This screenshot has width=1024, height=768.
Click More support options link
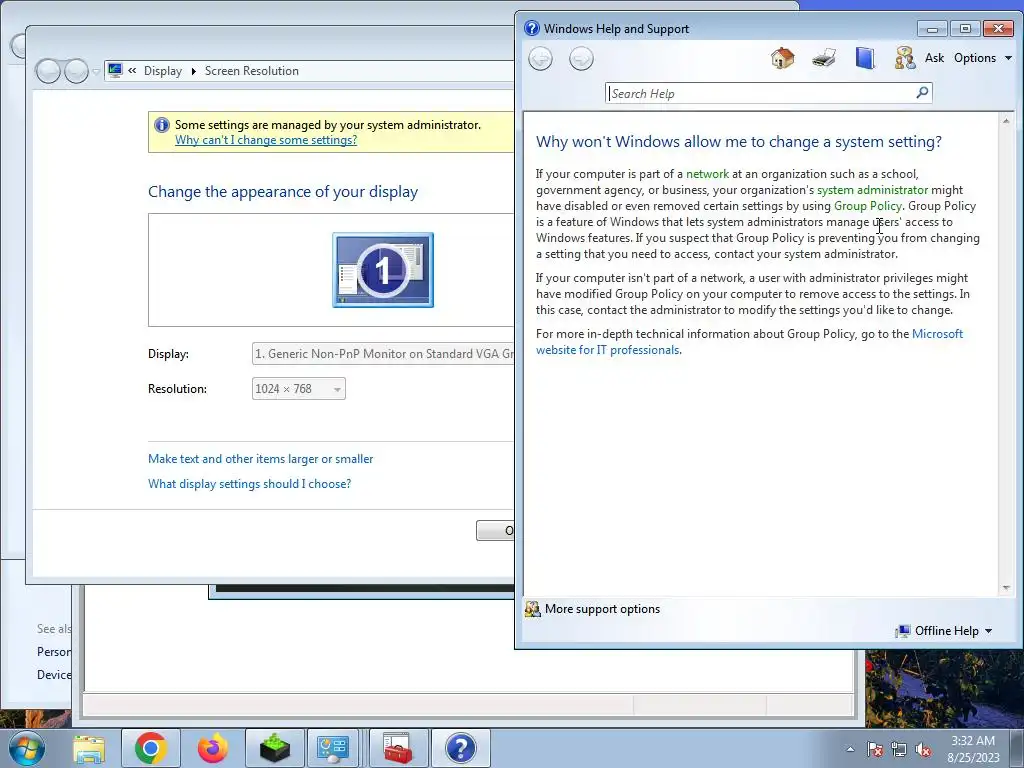(602, 609)
